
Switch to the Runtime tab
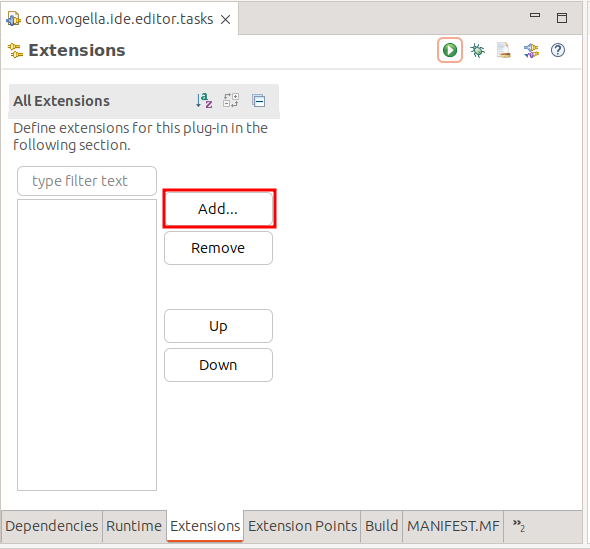coord(134,526)
